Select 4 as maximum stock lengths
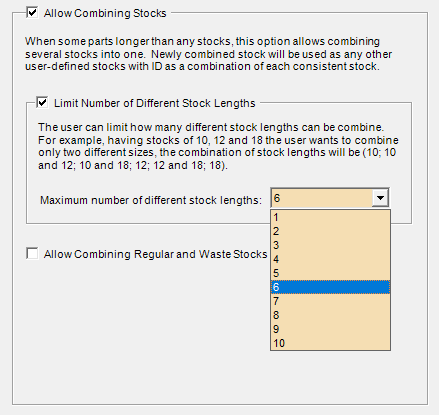 330,259
